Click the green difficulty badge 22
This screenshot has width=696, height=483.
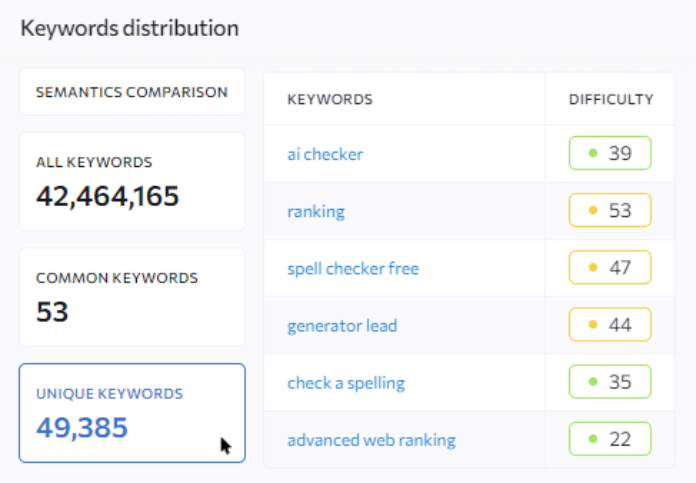click(x=610, y=439)
